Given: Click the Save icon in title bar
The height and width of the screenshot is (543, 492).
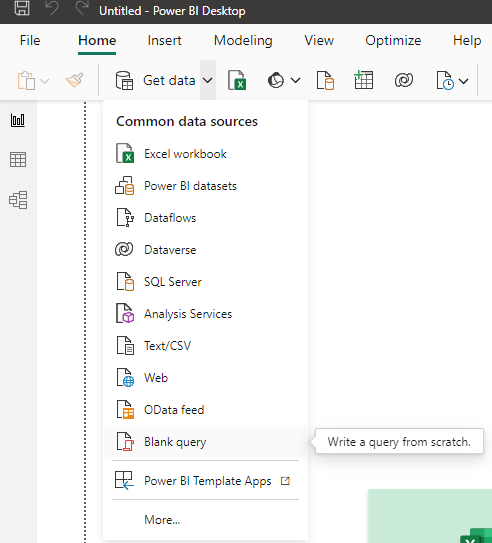Looking at the screenshot, I should click(x=22, y=8).
